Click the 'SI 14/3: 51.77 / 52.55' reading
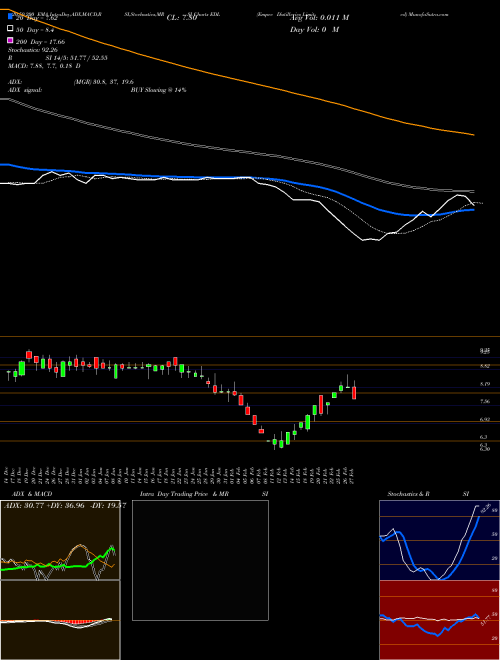 [77, 58]
